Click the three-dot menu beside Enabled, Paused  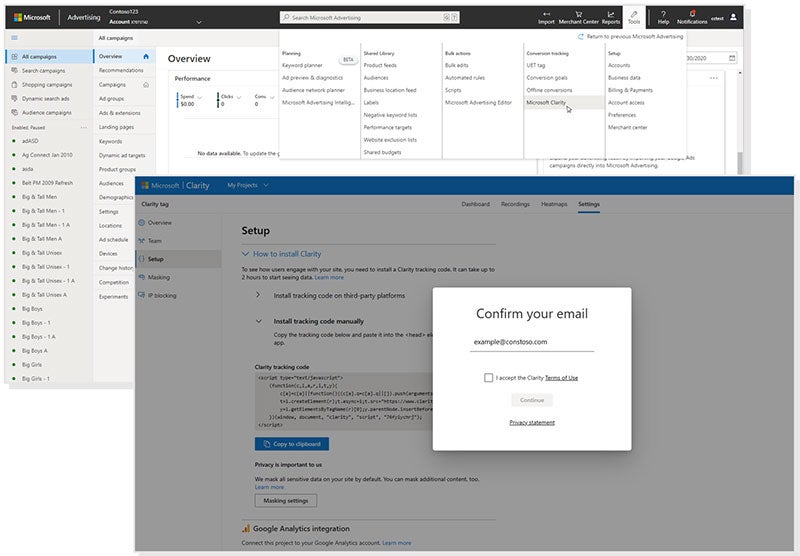(x=84, y=128)
